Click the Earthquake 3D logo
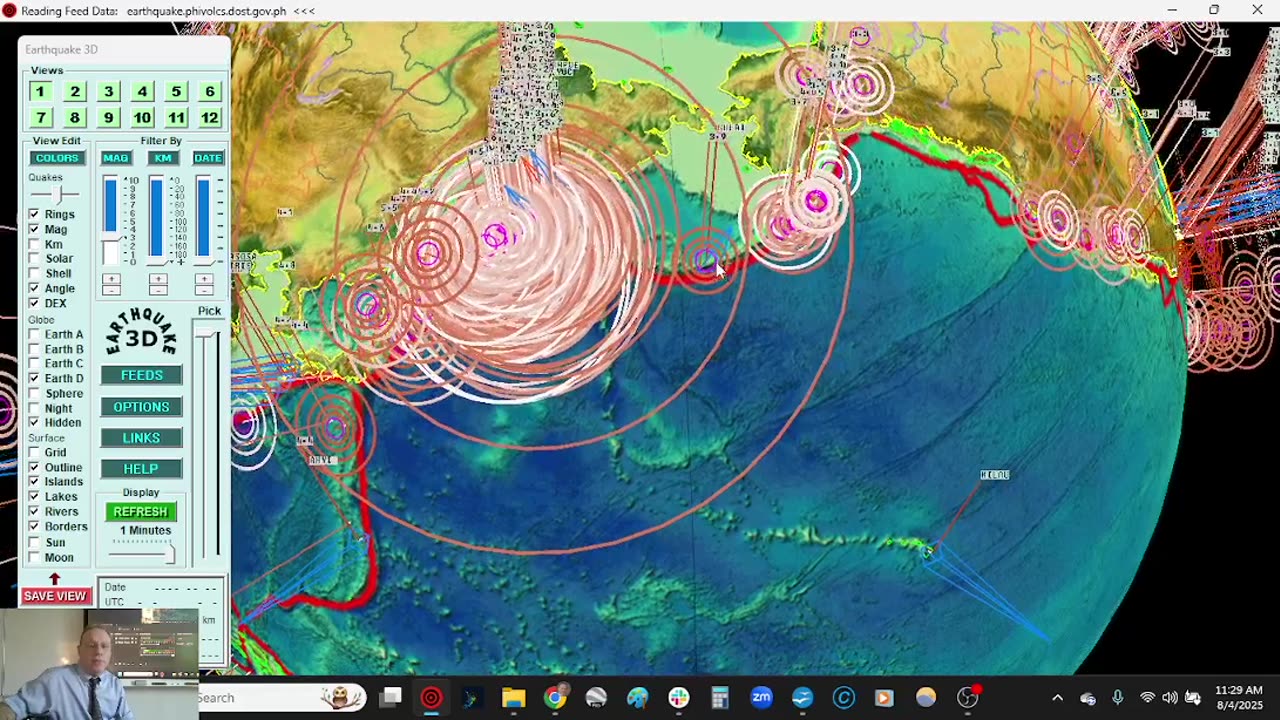1280x720 pixels. (142, 334)
